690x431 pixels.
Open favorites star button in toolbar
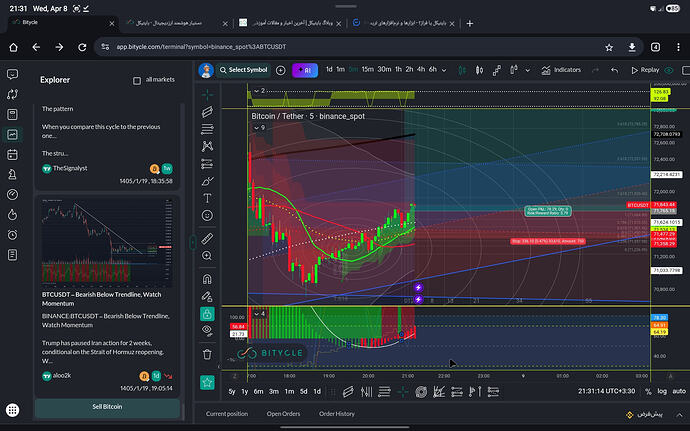tap(207, 382)
